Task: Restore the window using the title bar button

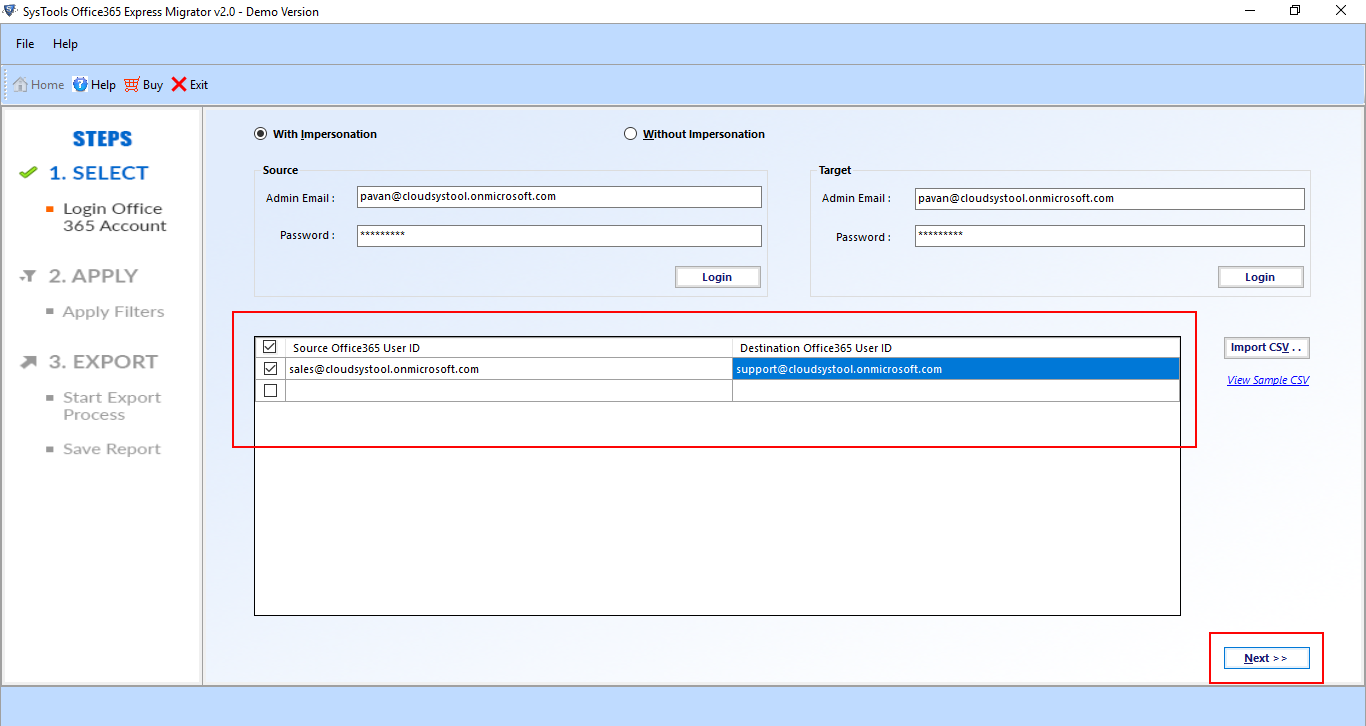Action: (1295, 11)
